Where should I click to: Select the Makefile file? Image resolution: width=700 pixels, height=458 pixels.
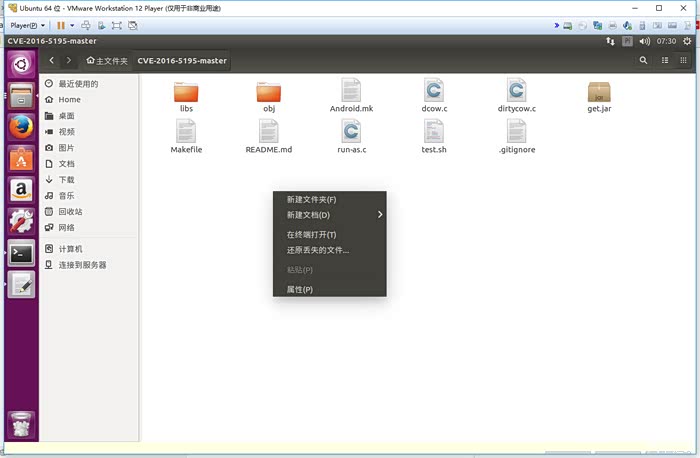click(x=186, y=137)
